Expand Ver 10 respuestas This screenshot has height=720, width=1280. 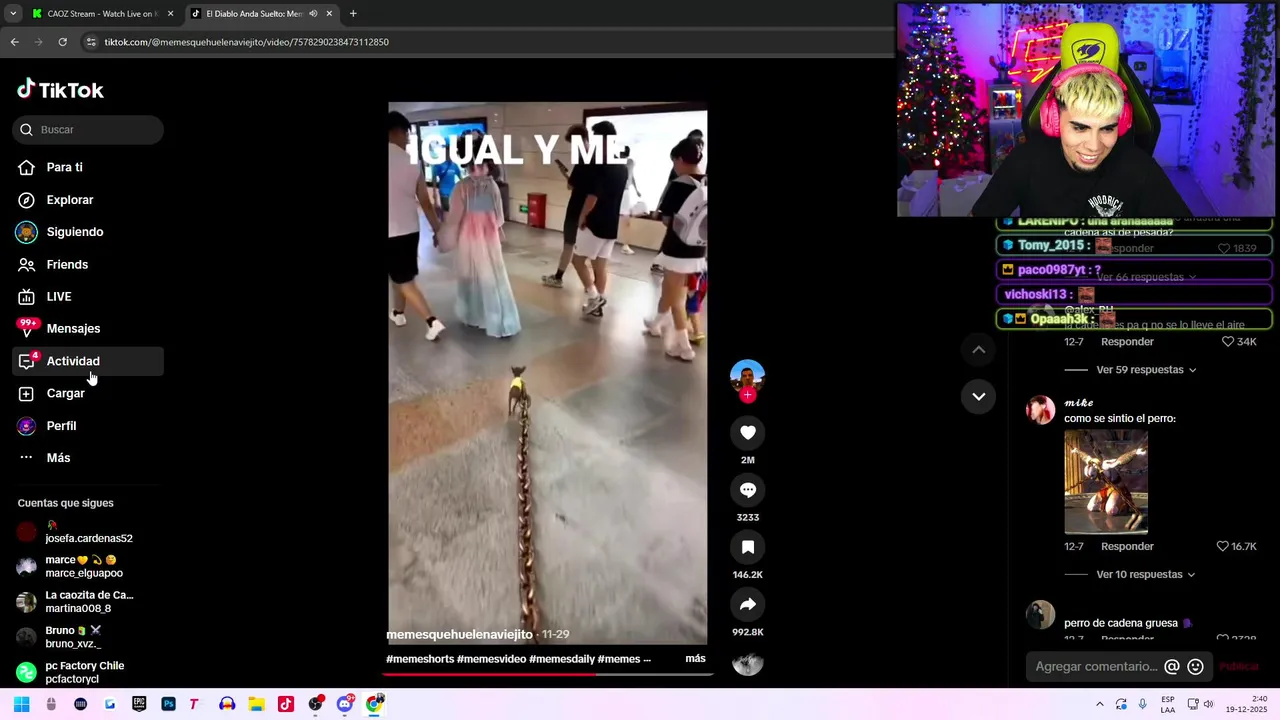pos(1146,575)
